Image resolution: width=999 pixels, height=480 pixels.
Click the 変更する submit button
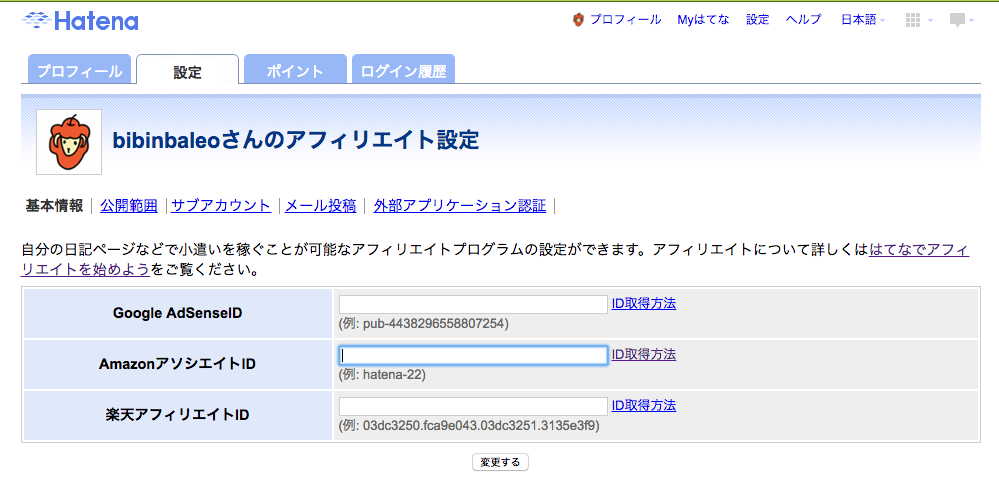pyautogui.click(x=500, y=462)
